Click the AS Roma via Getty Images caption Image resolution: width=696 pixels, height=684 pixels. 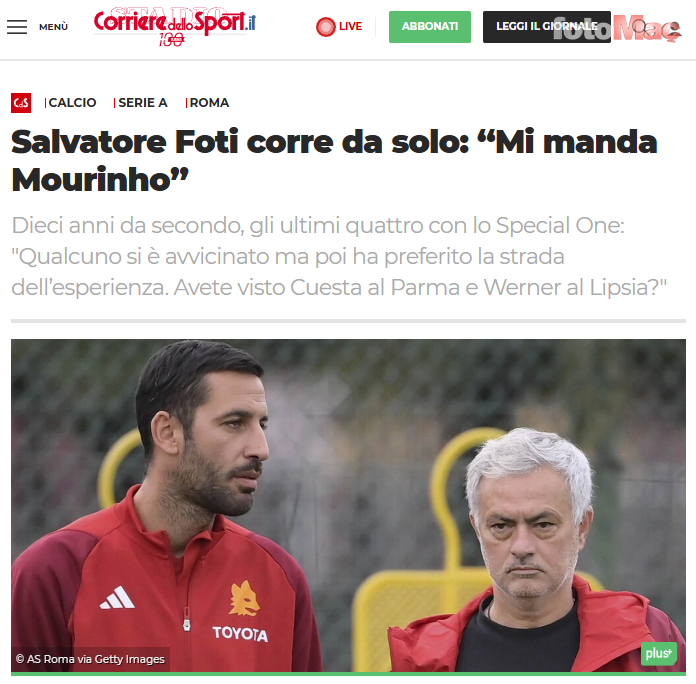tap(91, 659)
